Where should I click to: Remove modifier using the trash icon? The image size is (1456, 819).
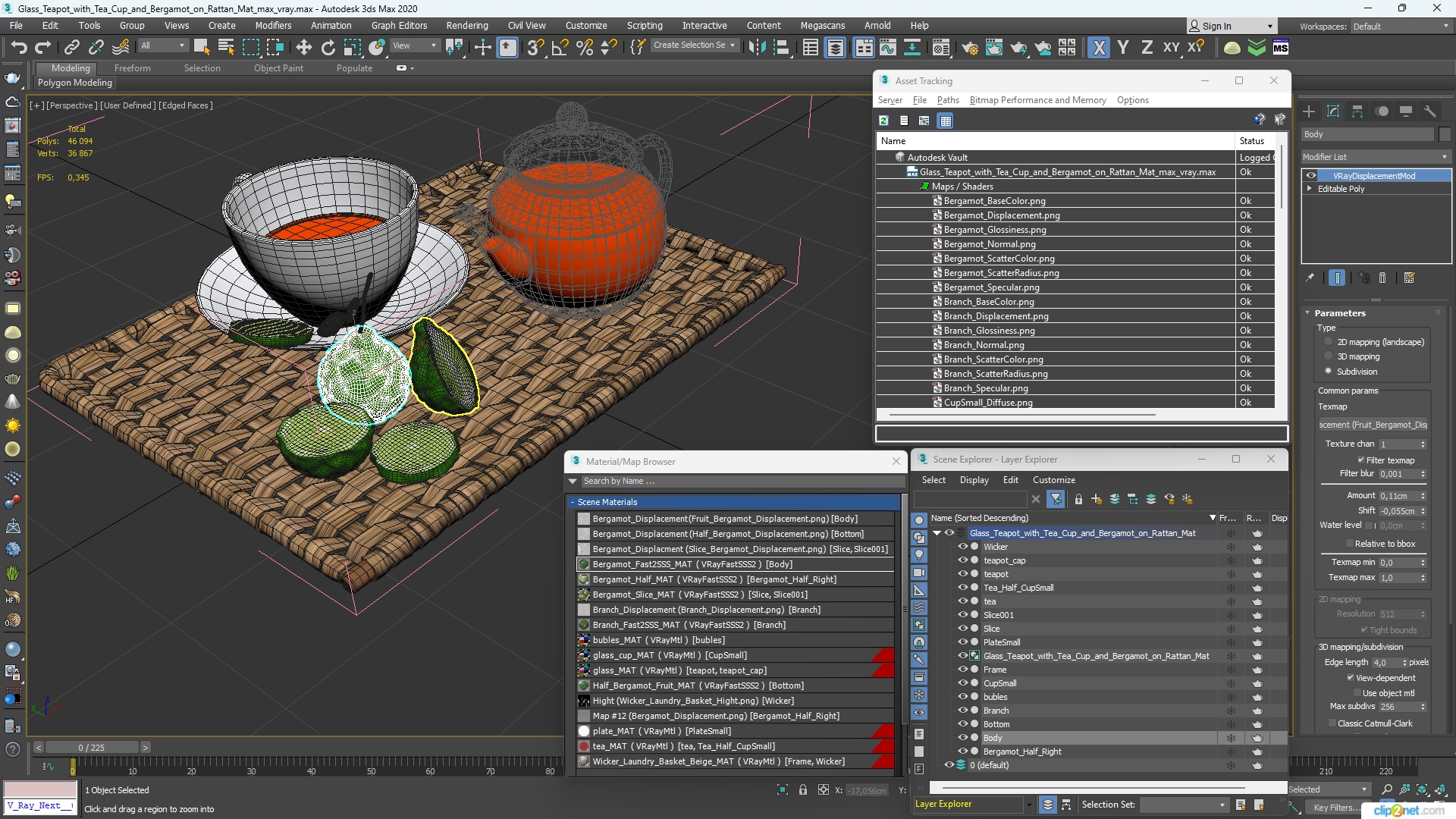(x=1382, y=278)
